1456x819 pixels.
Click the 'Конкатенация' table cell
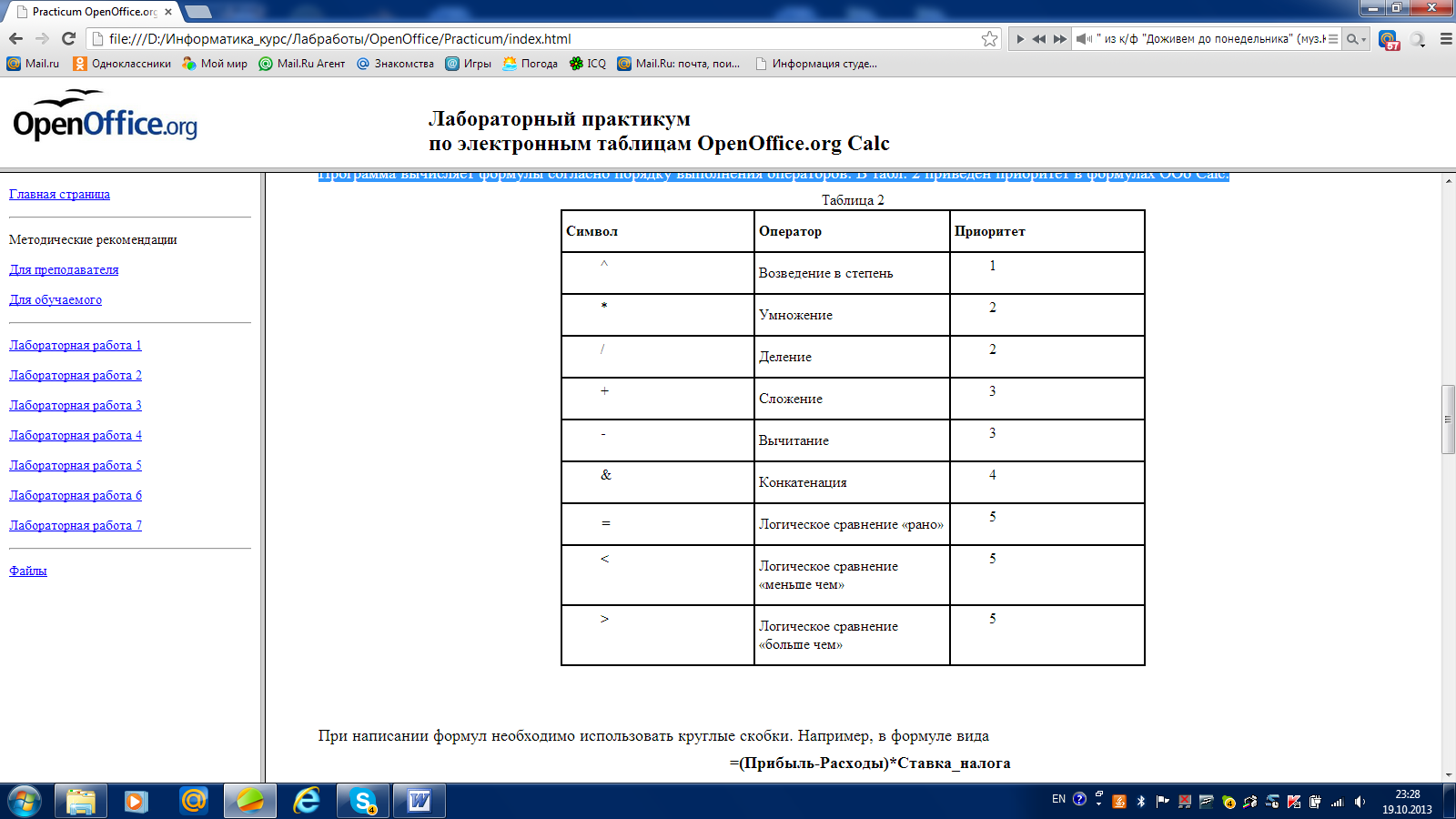852,482
